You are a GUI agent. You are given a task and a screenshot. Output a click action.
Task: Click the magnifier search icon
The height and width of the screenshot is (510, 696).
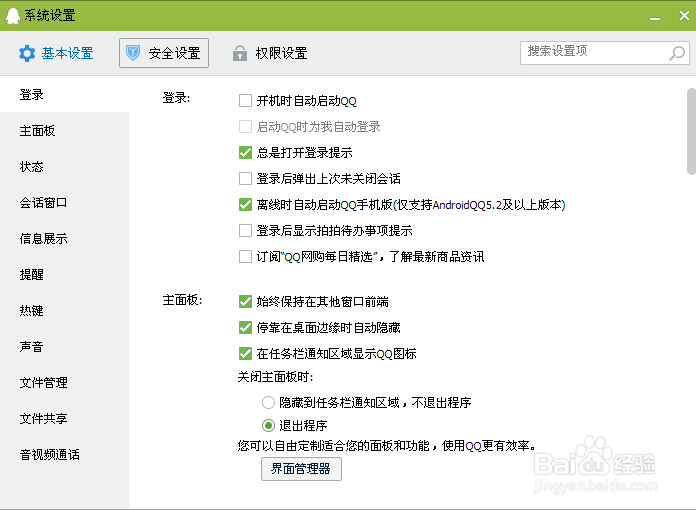(x=677, y=53)
